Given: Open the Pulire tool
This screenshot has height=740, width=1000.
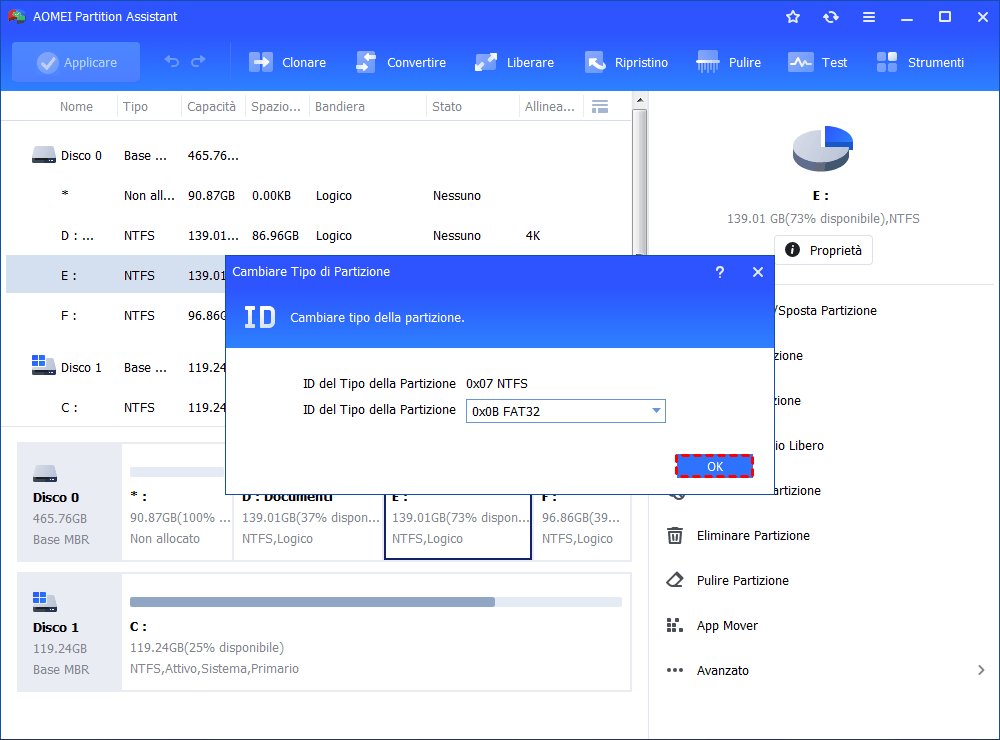Looking at the screenshot, I should (x=729, y=63).
